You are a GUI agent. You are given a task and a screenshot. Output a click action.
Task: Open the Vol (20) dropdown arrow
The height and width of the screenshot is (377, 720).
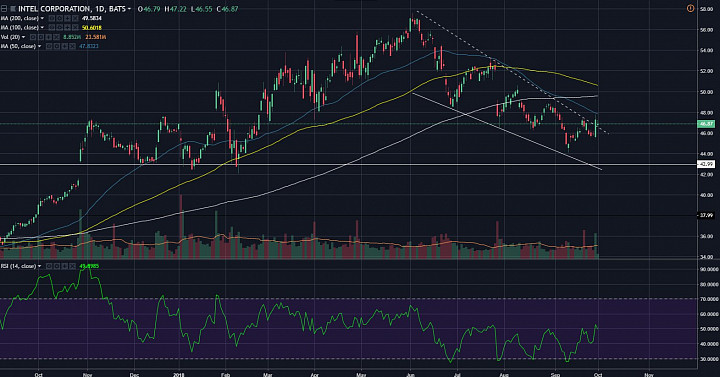pyautogui.click(x=23, y=37)
